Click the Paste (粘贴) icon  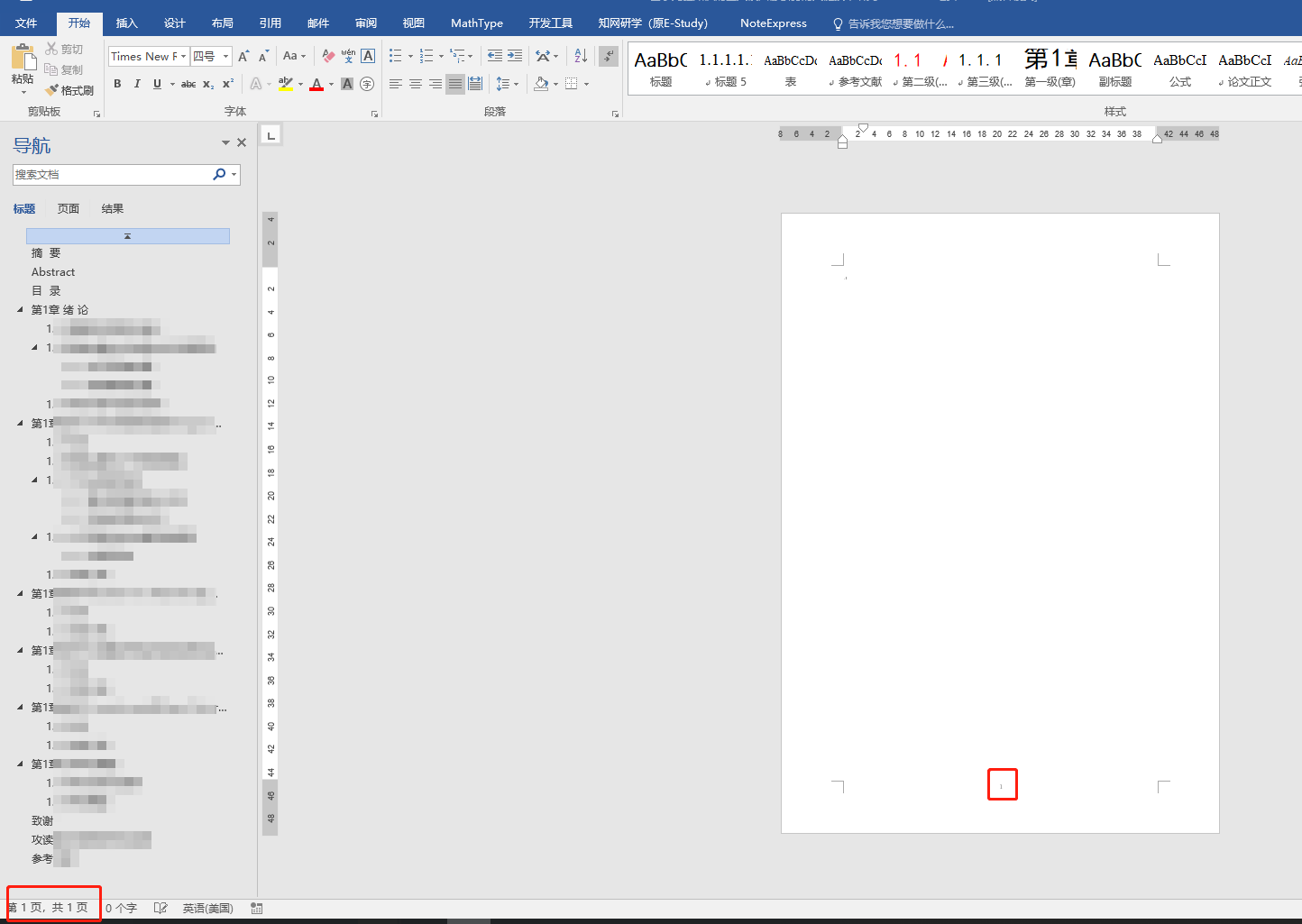pos(23,58)
